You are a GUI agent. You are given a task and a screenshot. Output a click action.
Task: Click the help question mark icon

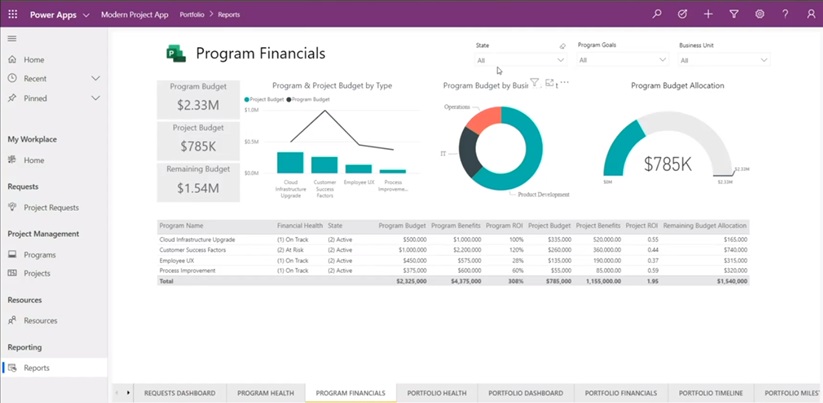785,14
